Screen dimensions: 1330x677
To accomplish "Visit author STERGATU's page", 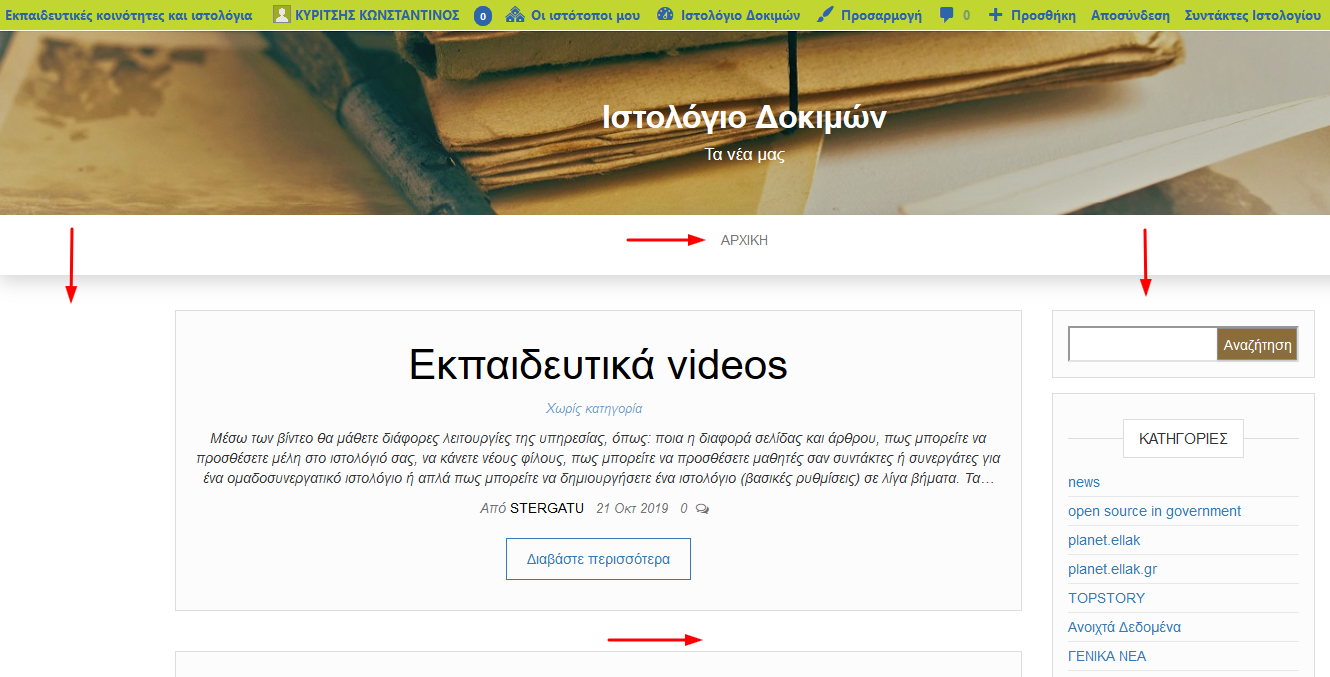I will coord(546,508).
